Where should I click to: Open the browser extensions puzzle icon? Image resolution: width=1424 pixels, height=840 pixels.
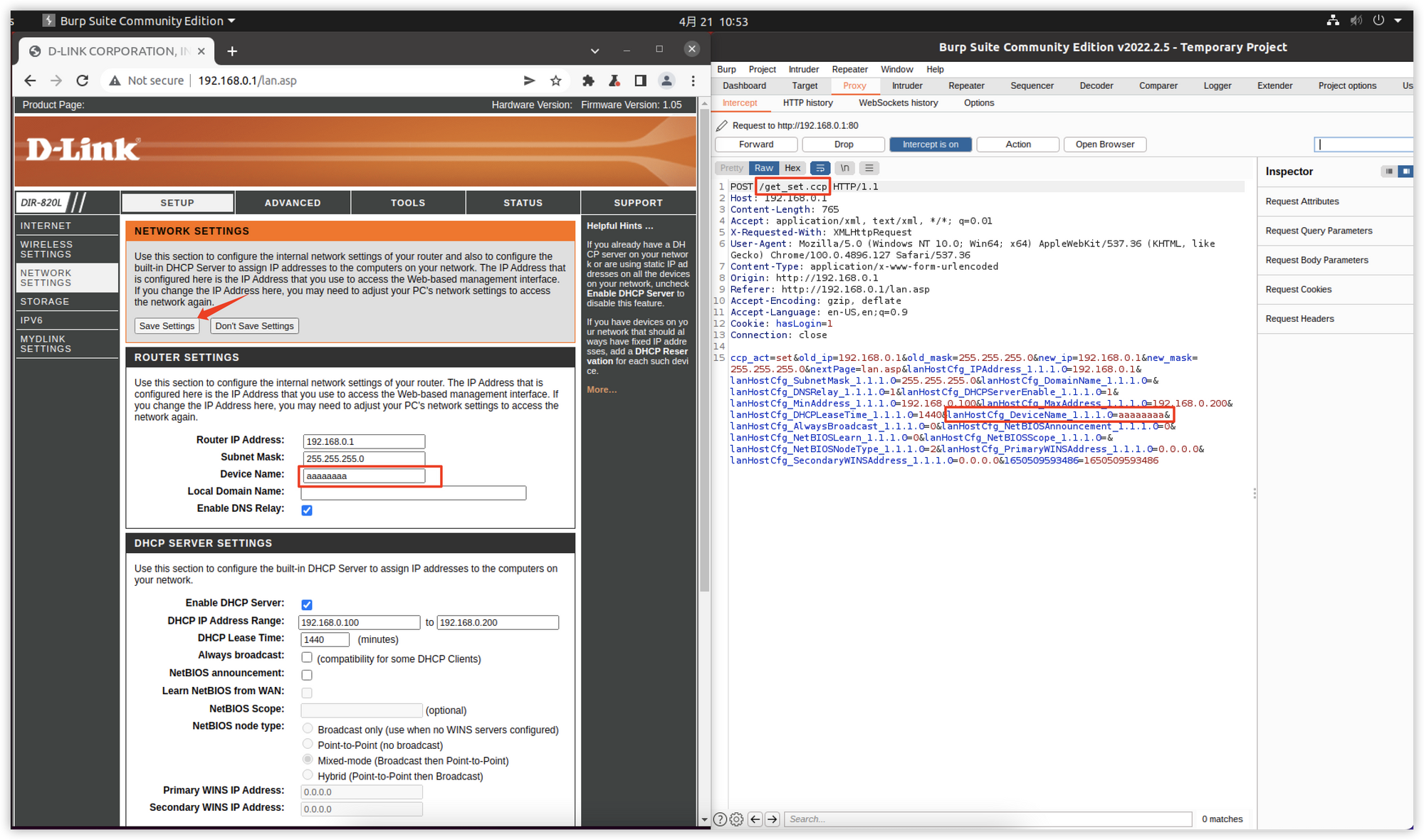click(x=588, y=80)
